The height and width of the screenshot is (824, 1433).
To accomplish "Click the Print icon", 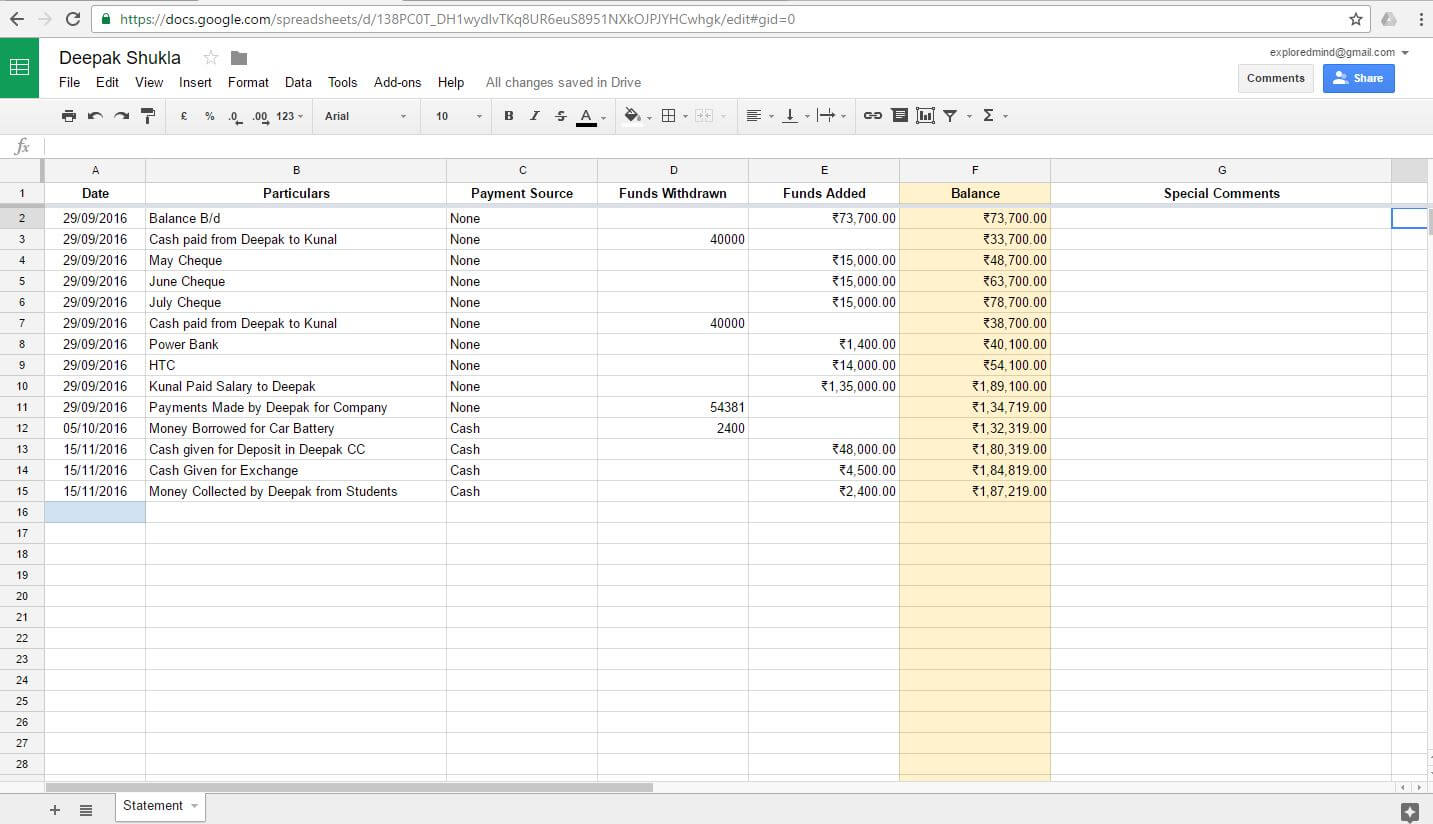I will (69, 115).
